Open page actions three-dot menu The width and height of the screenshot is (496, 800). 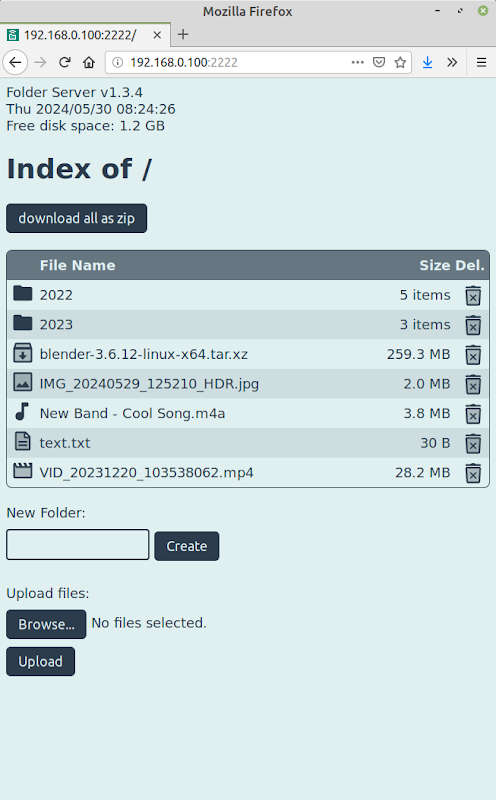click(x=358, y=62)
